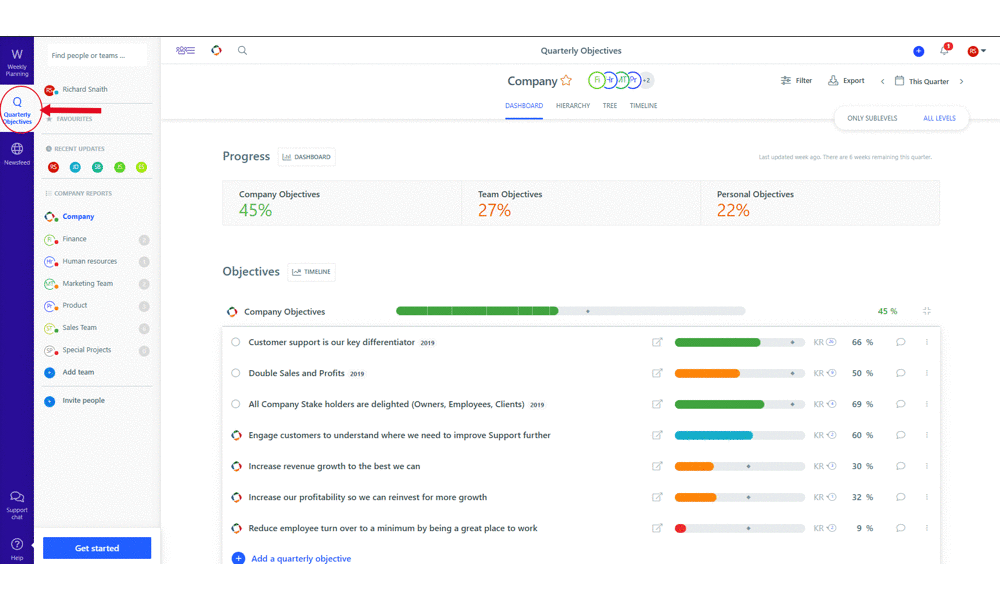Click the team list icon in top bar
The image size is (1000, 600).
[186, 50]
